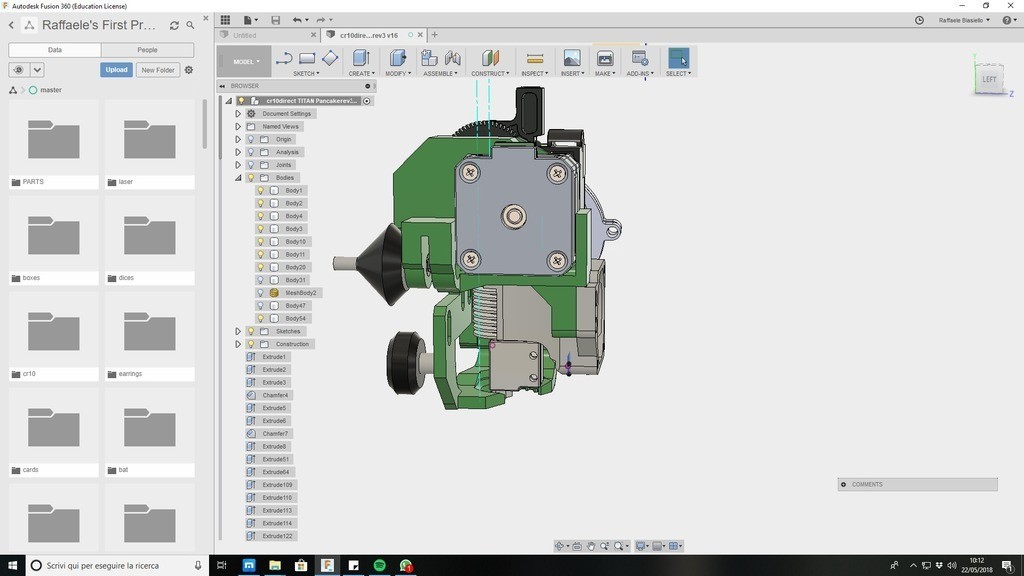Click the Select tool icon

[x=679, y=58]
